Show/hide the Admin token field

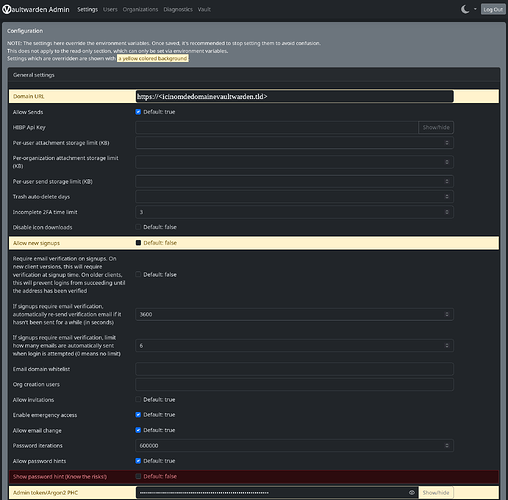436,492
